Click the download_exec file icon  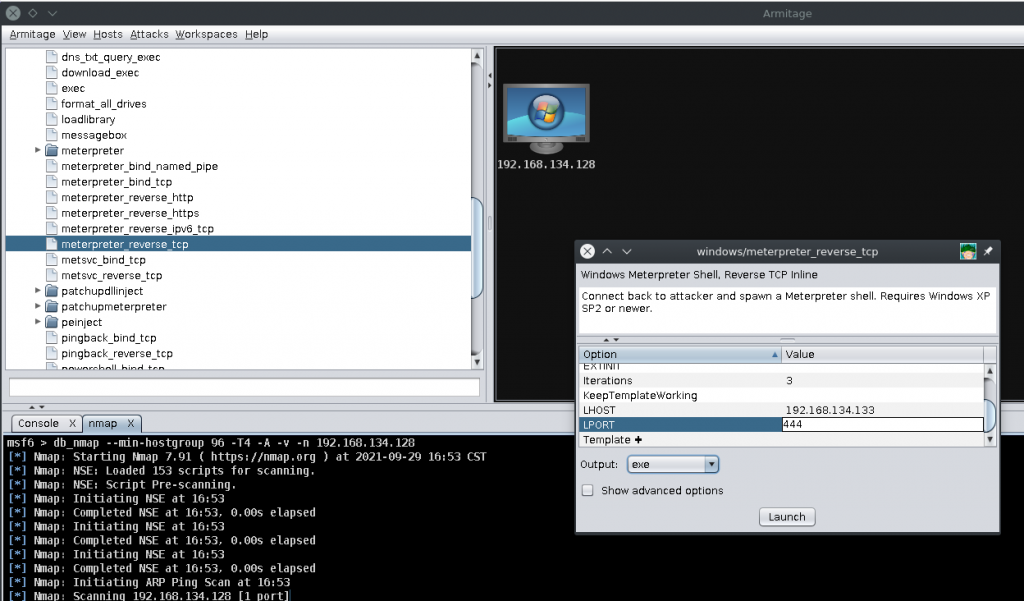(x=52, y=73)
